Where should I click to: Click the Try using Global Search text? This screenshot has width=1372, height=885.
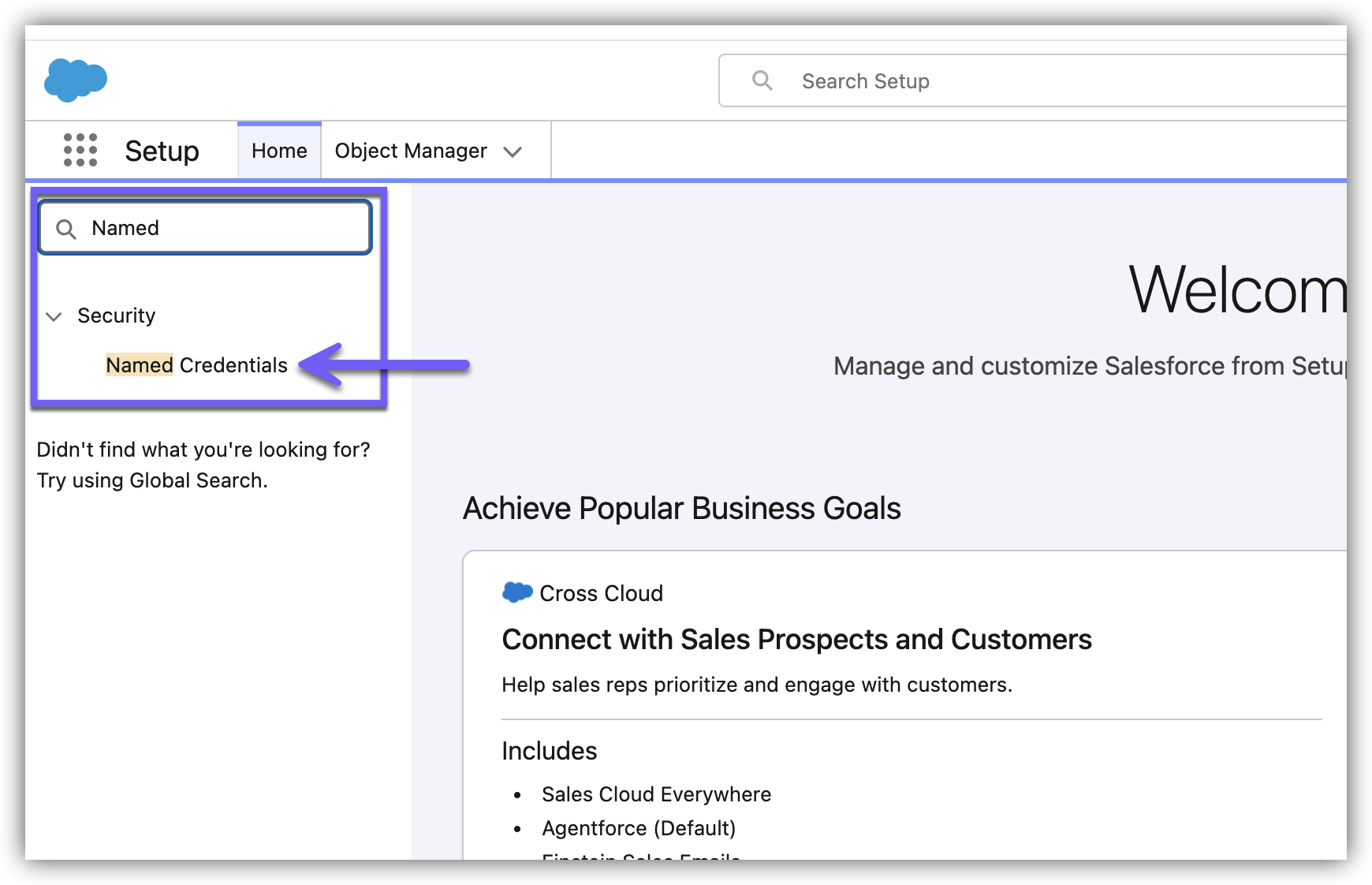click(152, 480)
